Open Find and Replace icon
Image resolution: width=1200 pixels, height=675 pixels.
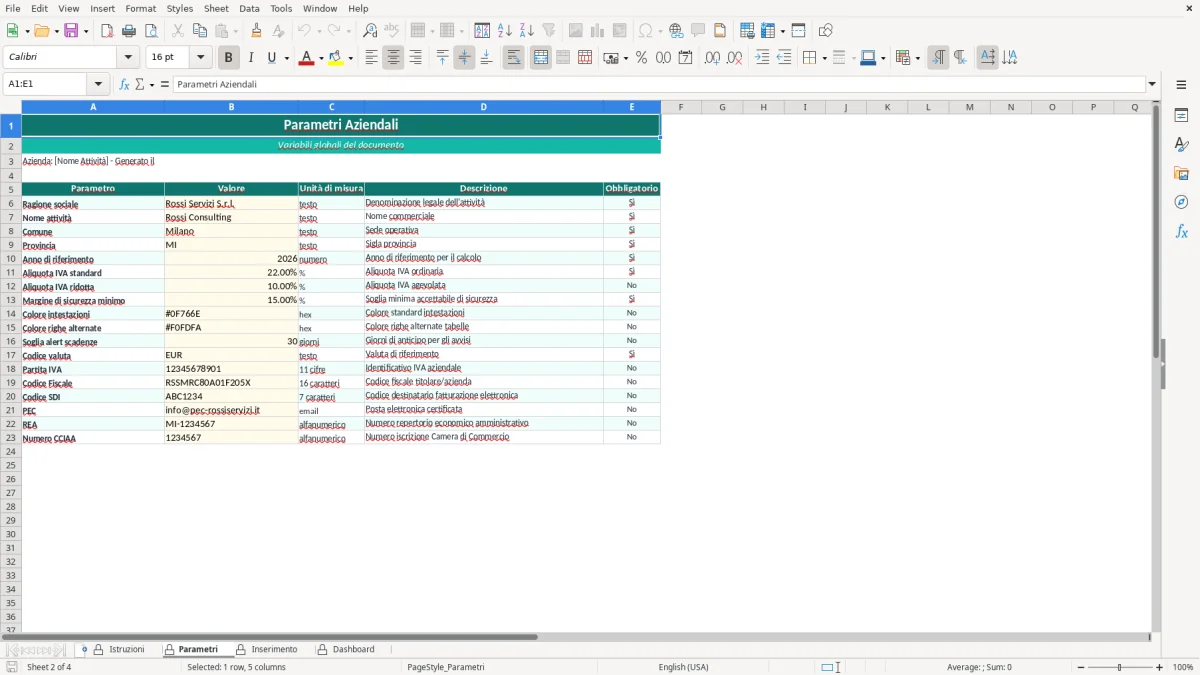click(370, 31)
